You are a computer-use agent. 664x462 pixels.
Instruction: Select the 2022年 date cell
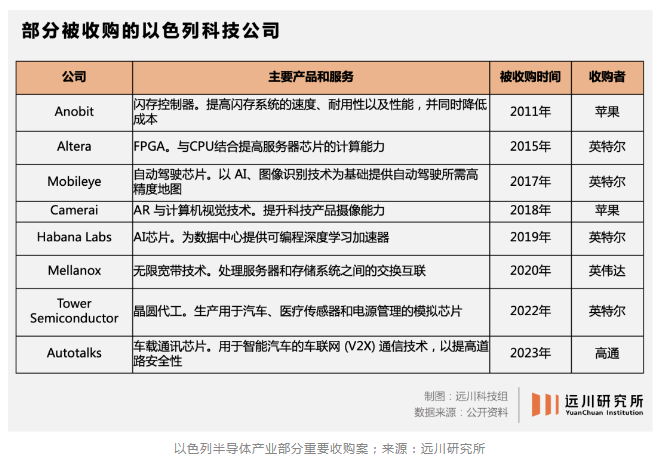tap(530, 311)
